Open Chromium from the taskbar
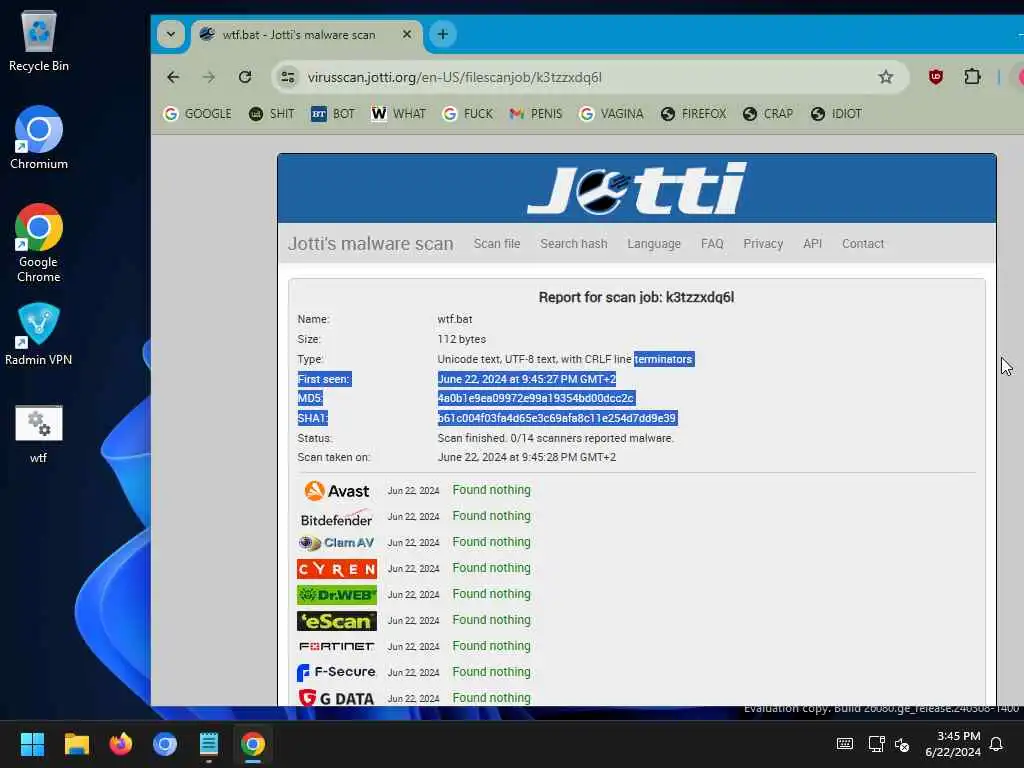 point(165,744)
